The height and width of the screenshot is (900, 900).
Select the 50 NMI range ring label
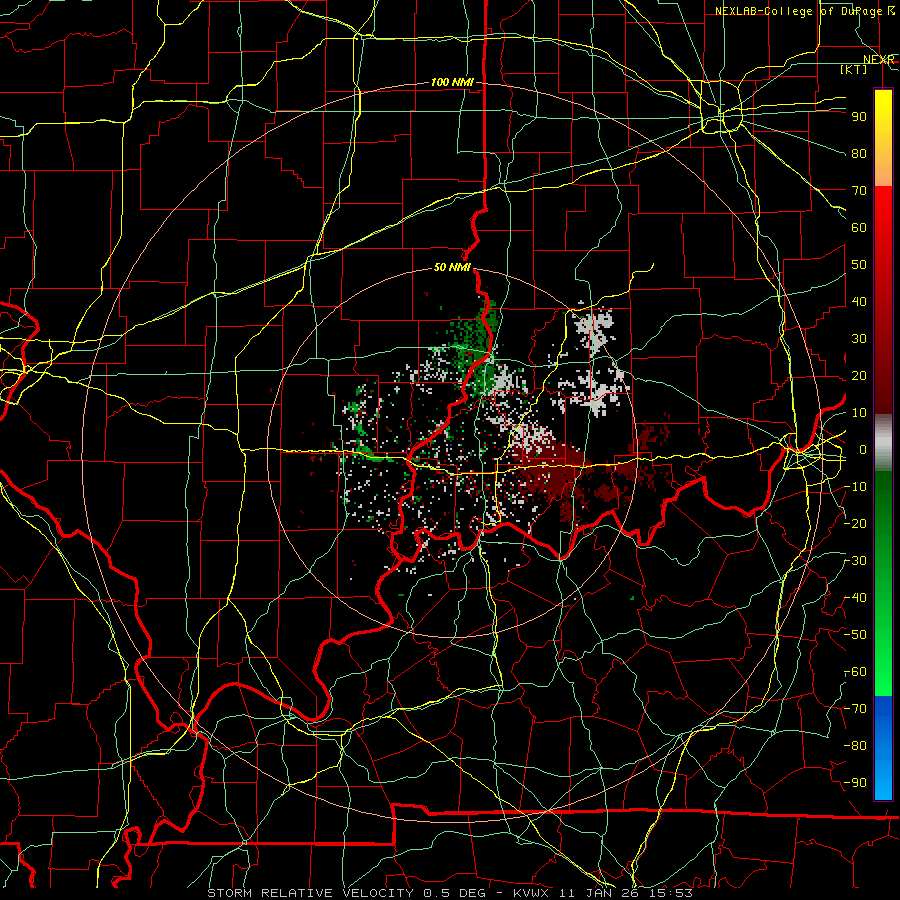(452, 267)
